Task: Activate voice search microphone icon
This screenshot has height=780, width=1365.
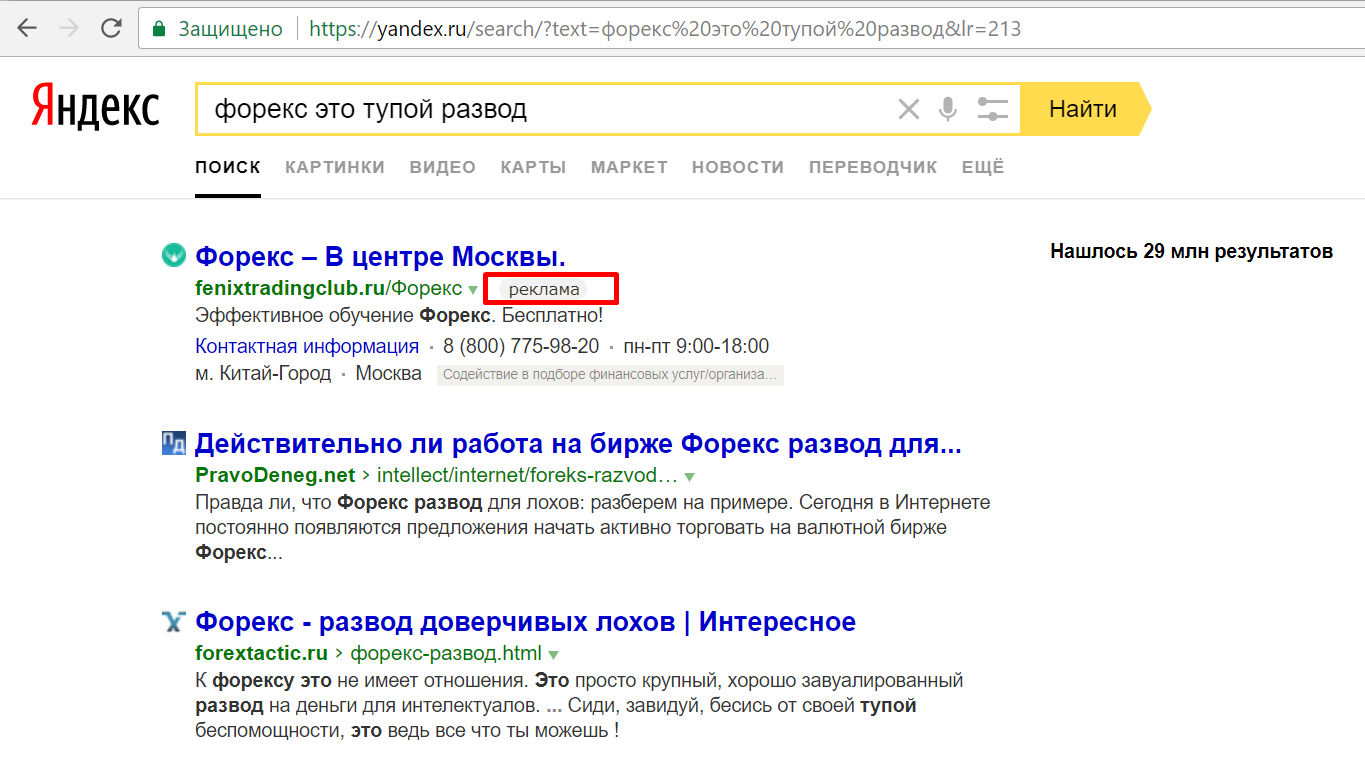Action: tap(948, 109)
